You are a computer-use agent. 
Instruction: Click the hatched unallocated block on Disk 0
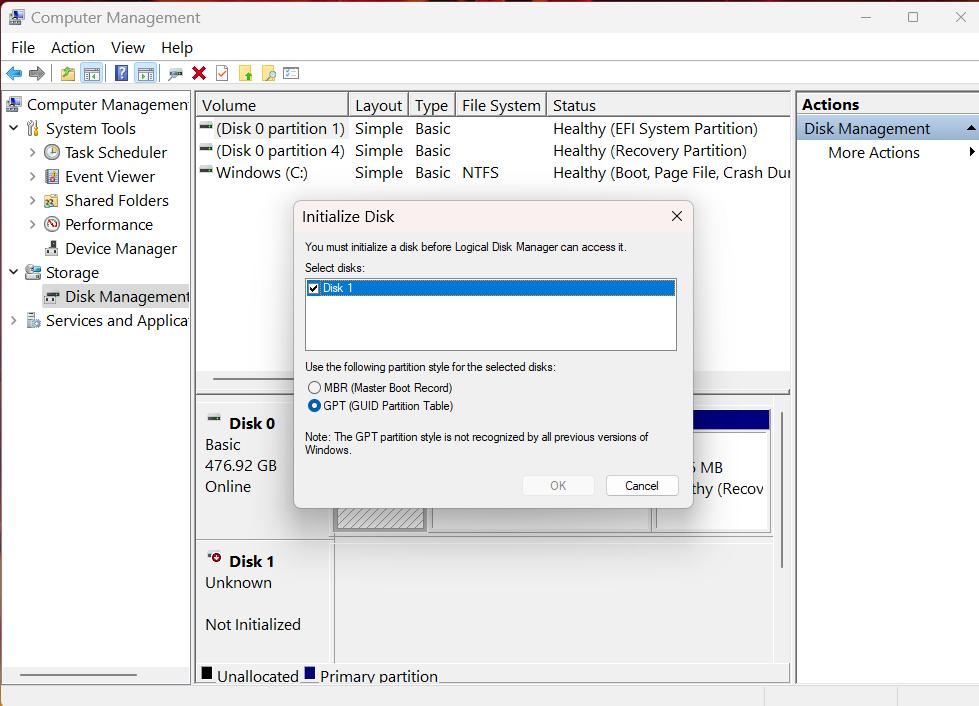[380, 518]
